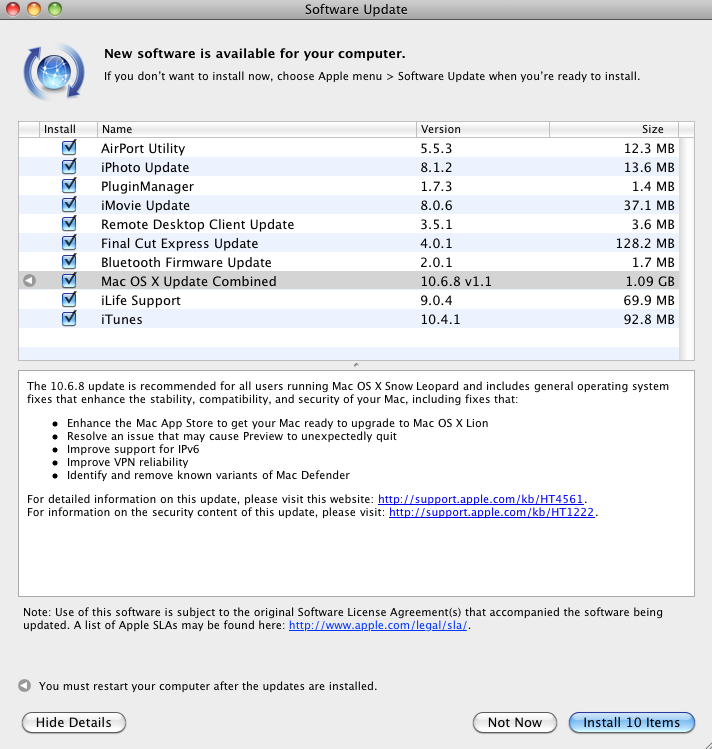The height and width of the screenshot is (749, 712).
Task: Open the support.apple.com/kb/HT4561 link
Action: point(480,499)
